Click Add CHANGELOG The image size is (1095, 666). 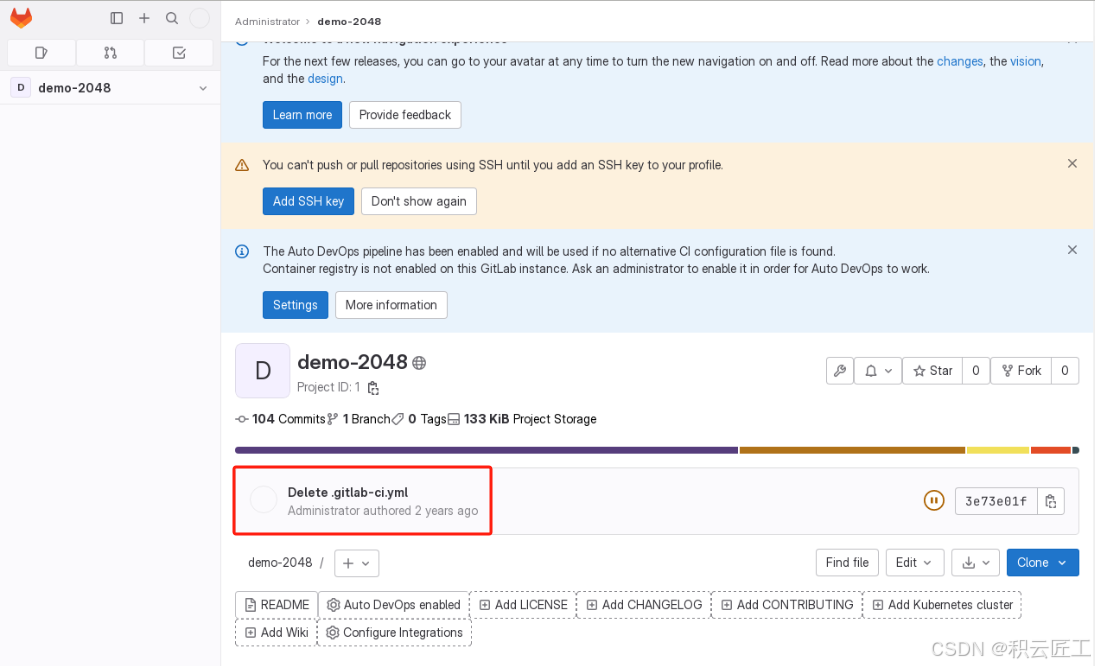pos(644,605)
